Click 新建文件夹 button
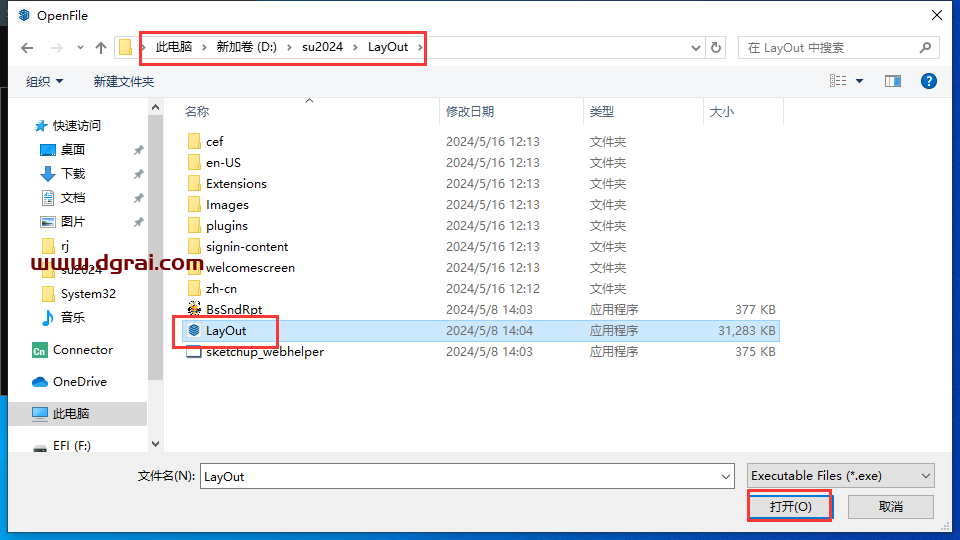960x540 pixels. coord(124,81)
